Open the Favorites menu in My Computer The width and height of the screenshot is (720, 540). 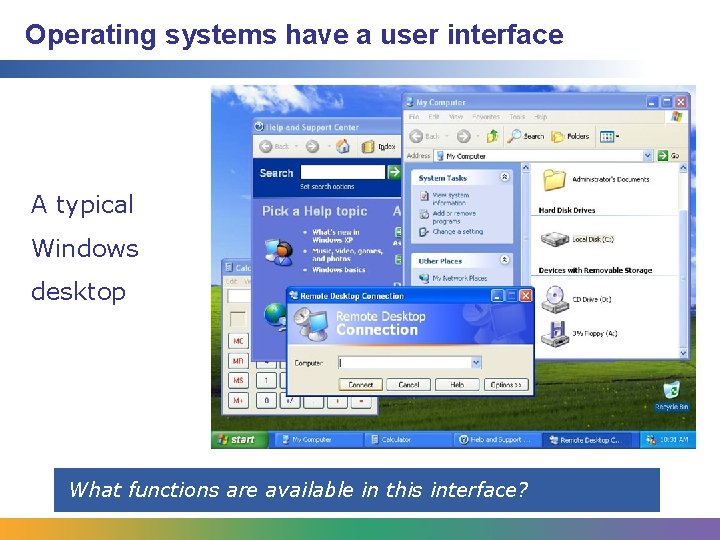click(x=486, y=117)
